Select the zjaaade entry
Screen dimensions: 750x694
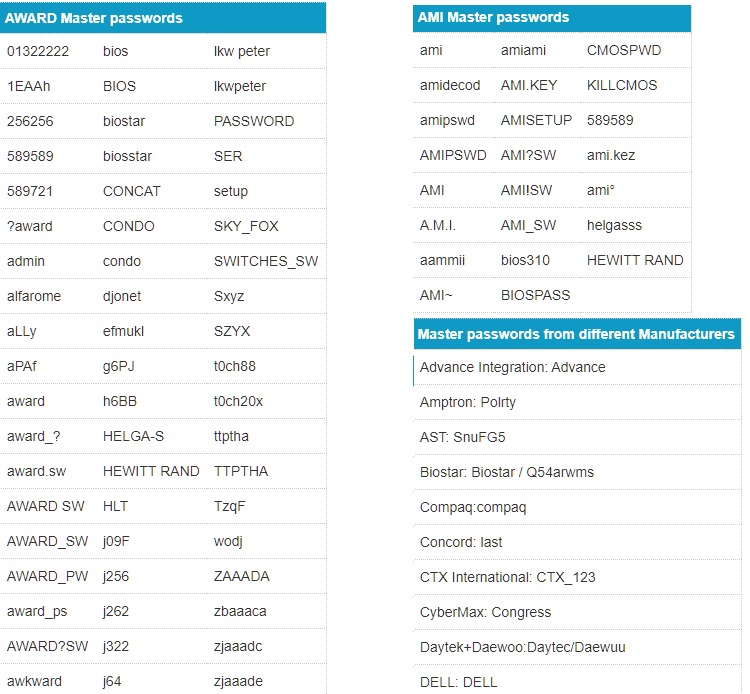coord(238,681)
